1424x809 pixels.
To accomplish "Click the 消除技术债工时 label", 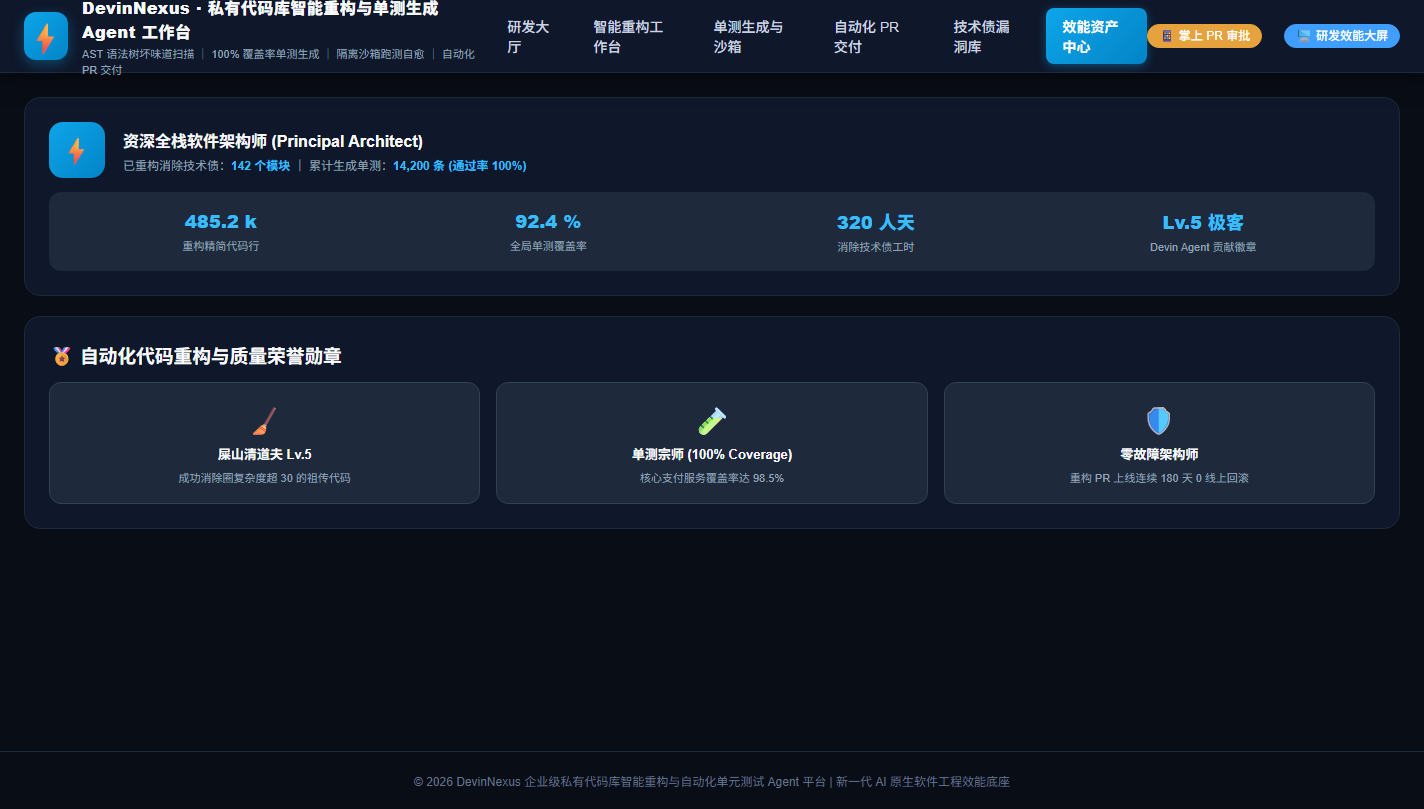I will [875, 246].
